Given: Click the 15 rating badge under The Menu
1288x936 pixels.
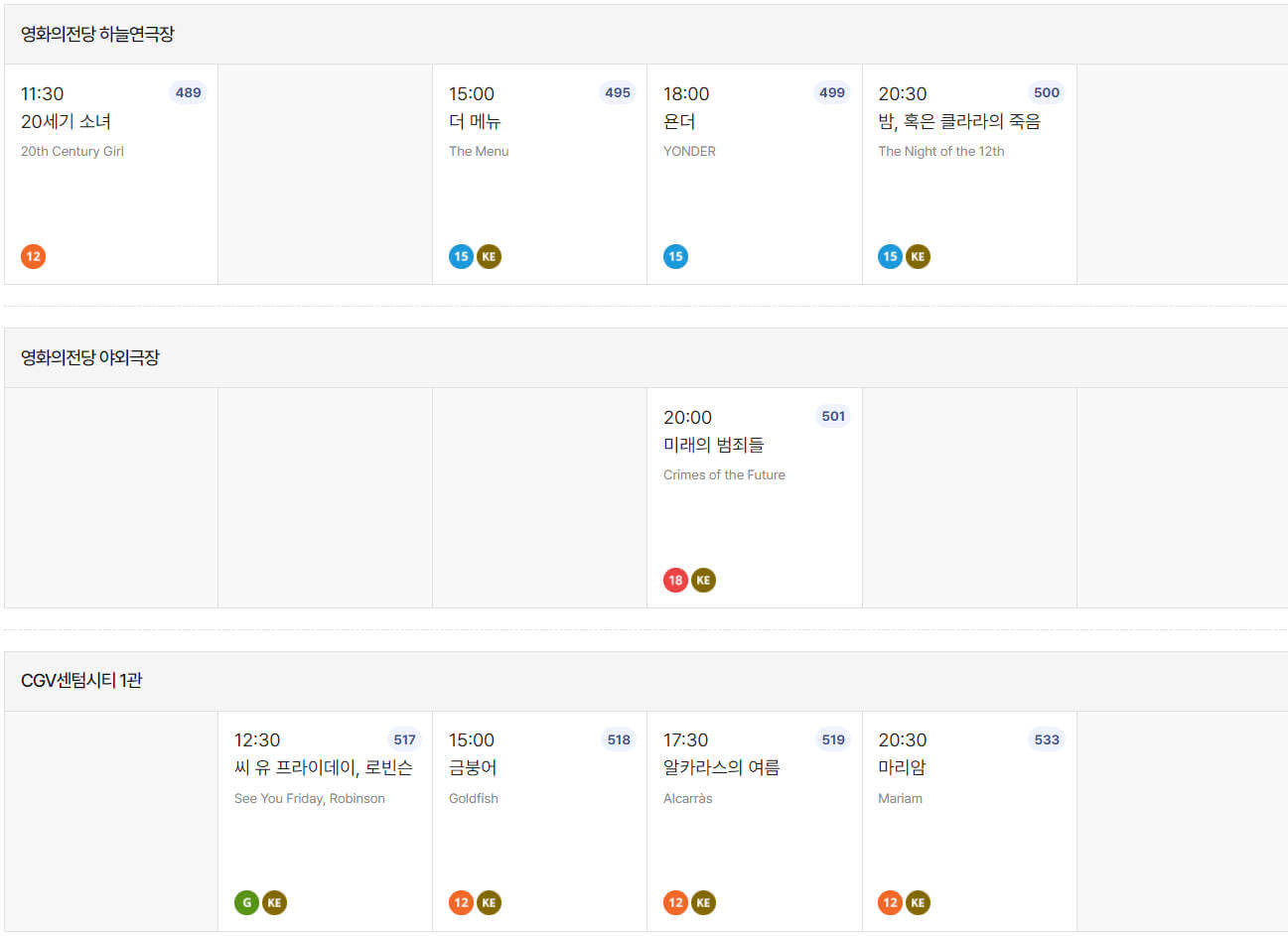Looking at the screenshot, I should 461,256.
